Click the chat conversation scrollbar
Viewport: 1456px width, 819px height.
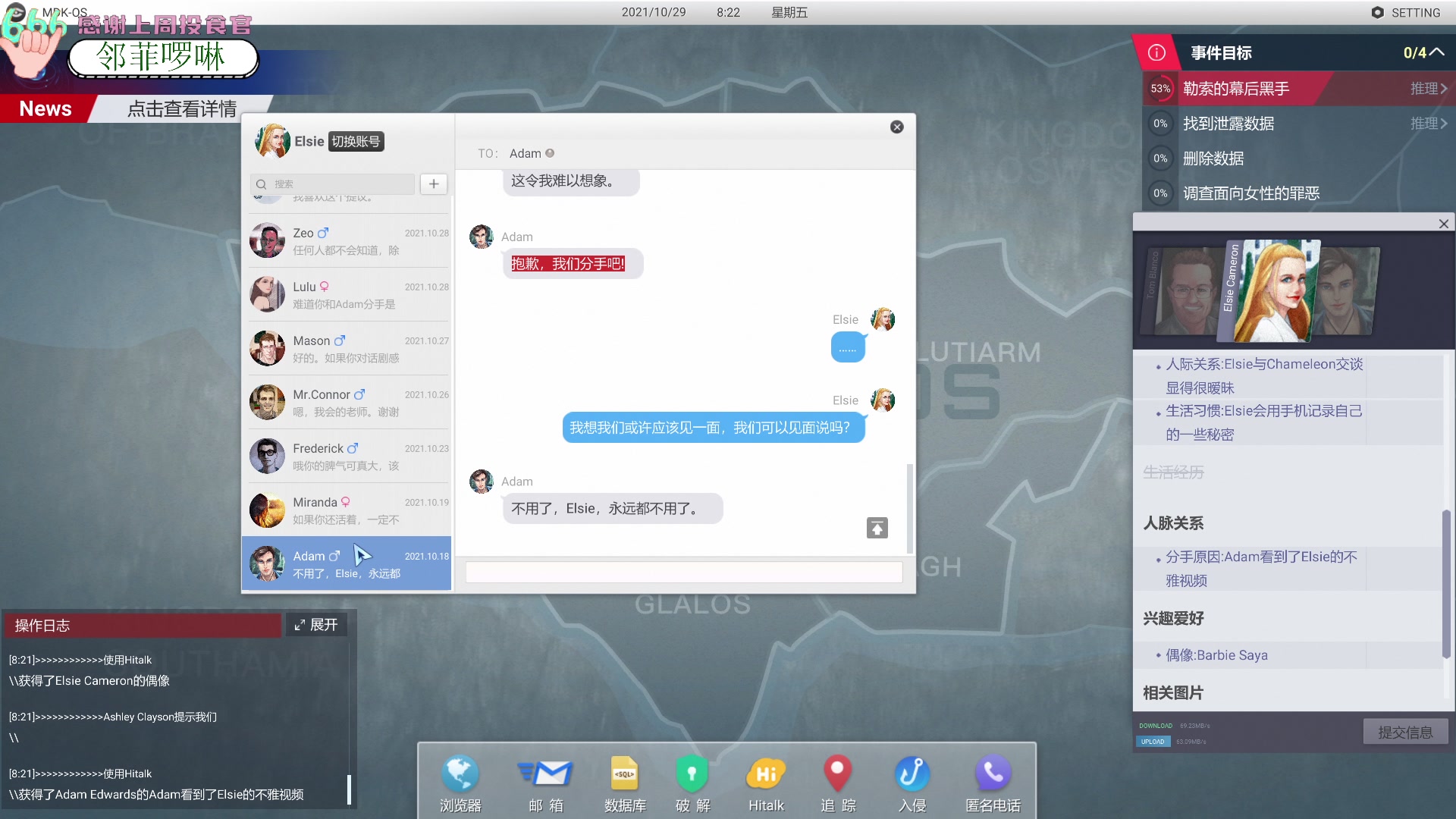910,509
